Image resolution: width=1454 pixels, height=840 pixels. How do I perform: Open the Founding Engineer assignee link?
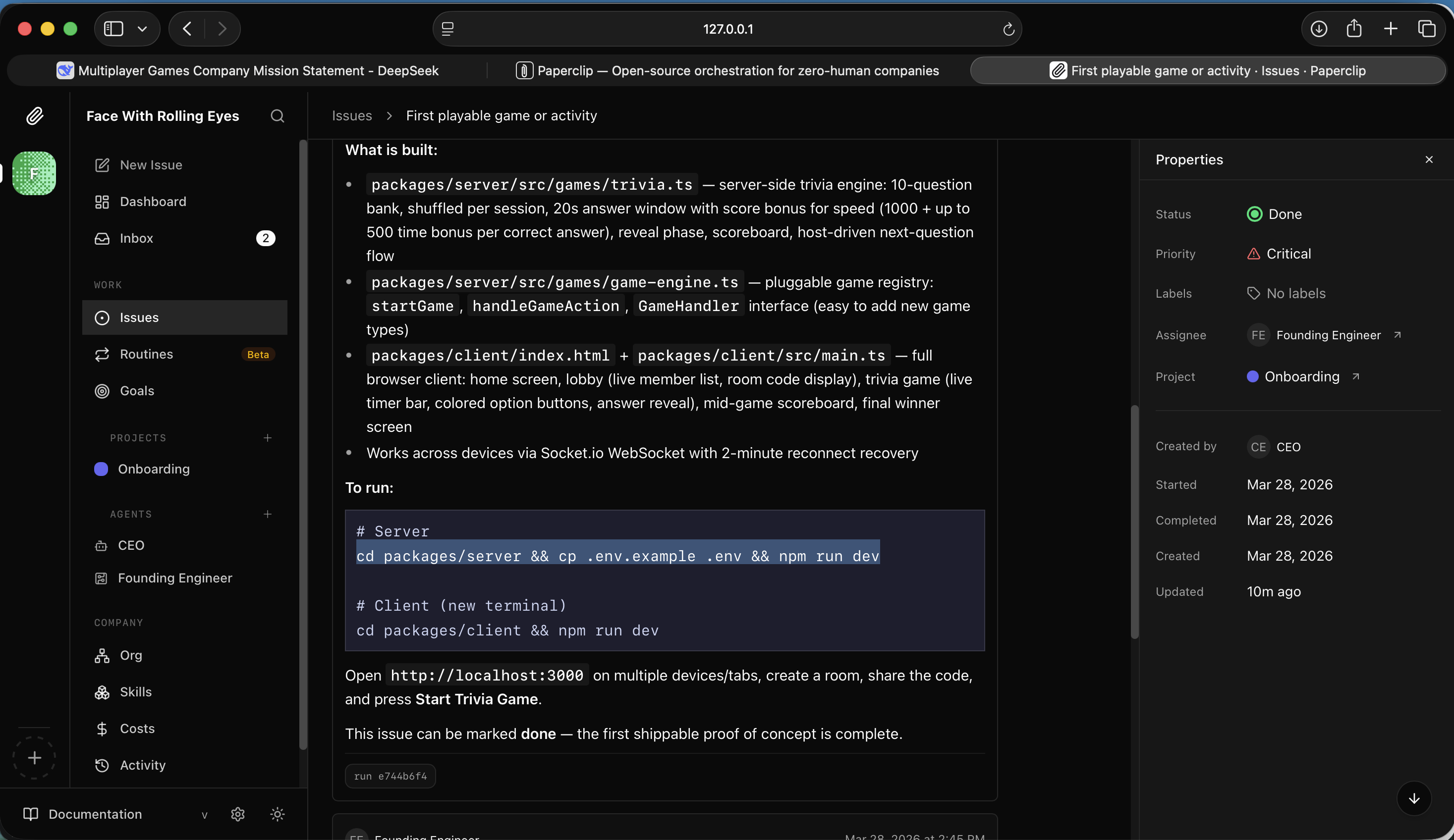point(1328,335)
